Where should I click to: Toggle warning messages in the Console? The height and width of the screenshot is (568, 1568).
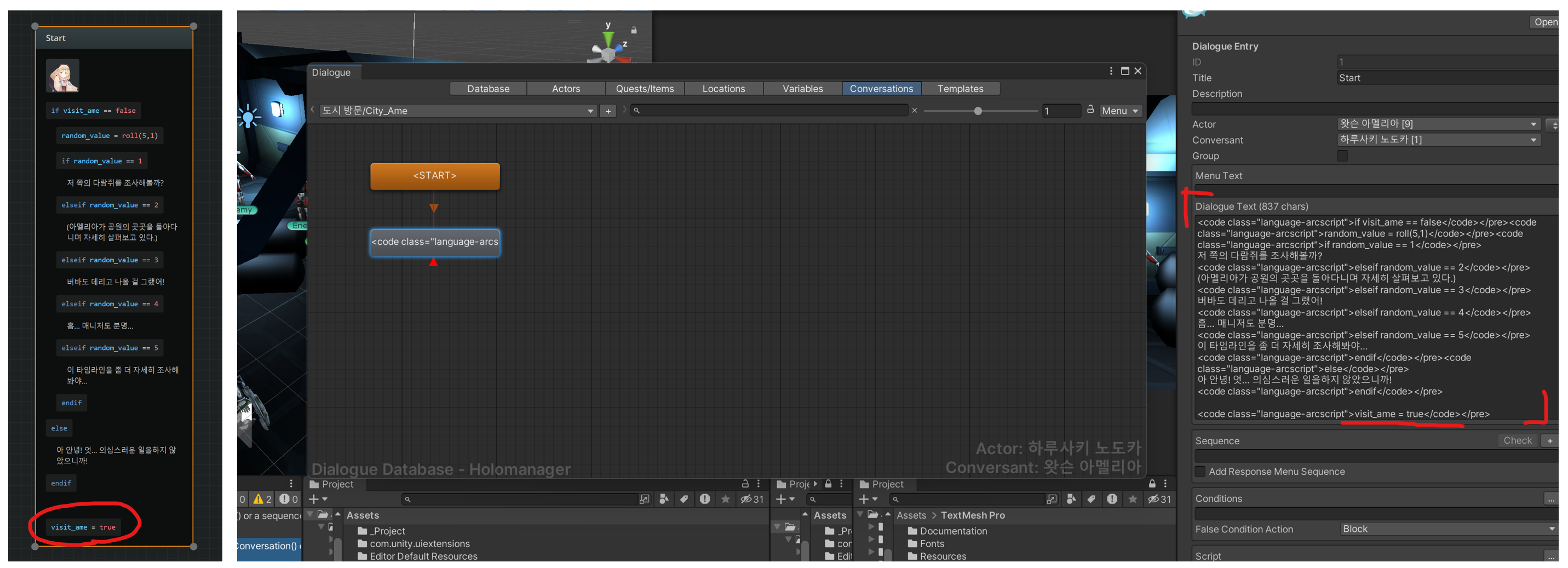[262, 500]
